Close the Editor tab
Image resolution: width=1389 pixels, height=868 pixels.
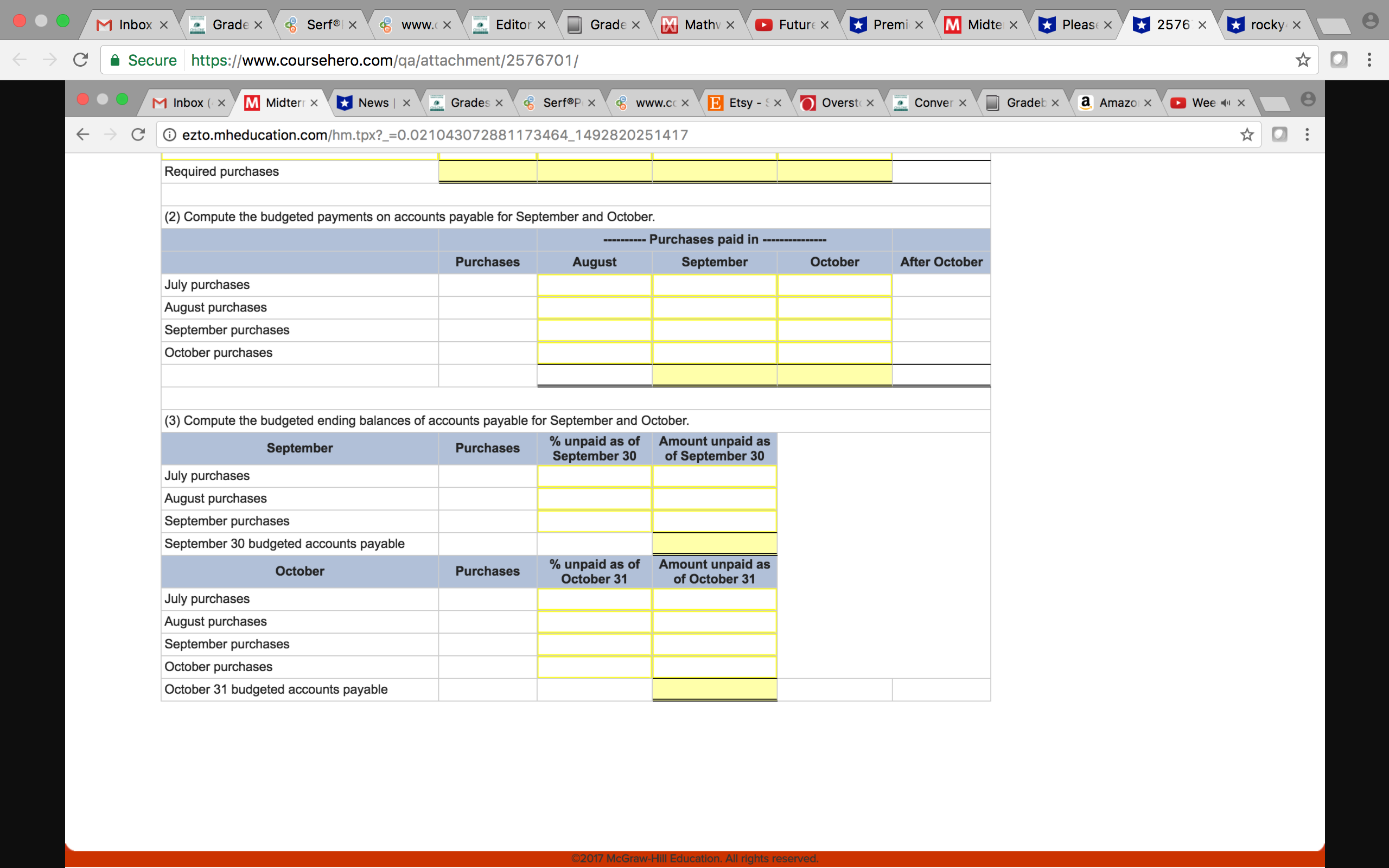[541, 25]
